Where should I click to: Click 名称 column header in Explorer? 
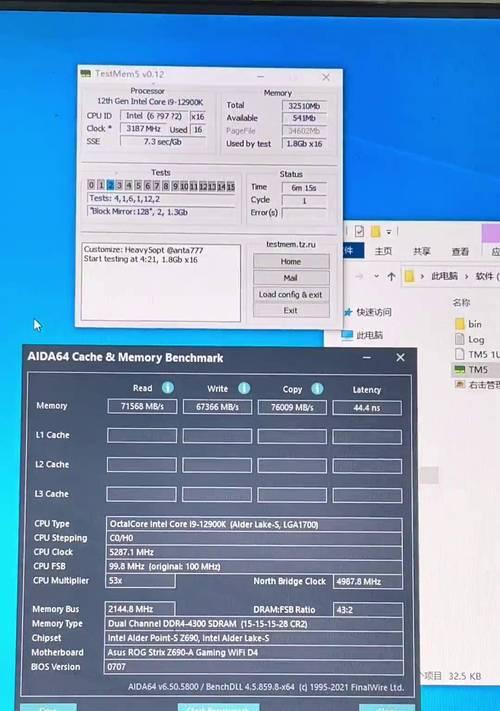(461, 302)
